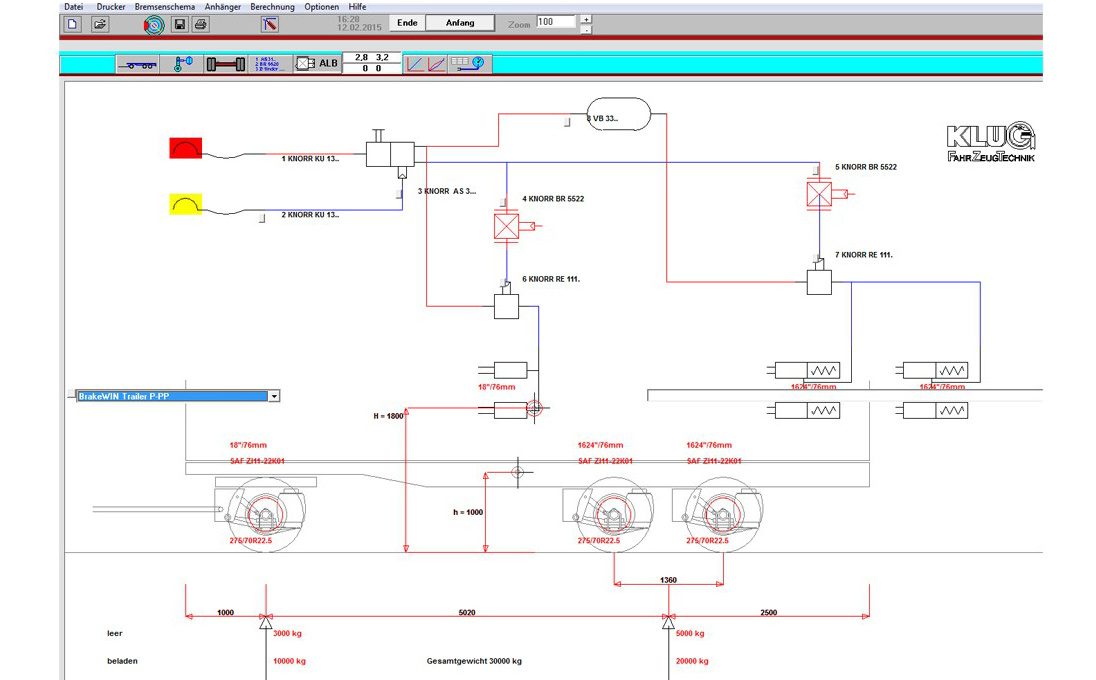Select the VB 33 air reservoir symbol

[x=619, y=115]
